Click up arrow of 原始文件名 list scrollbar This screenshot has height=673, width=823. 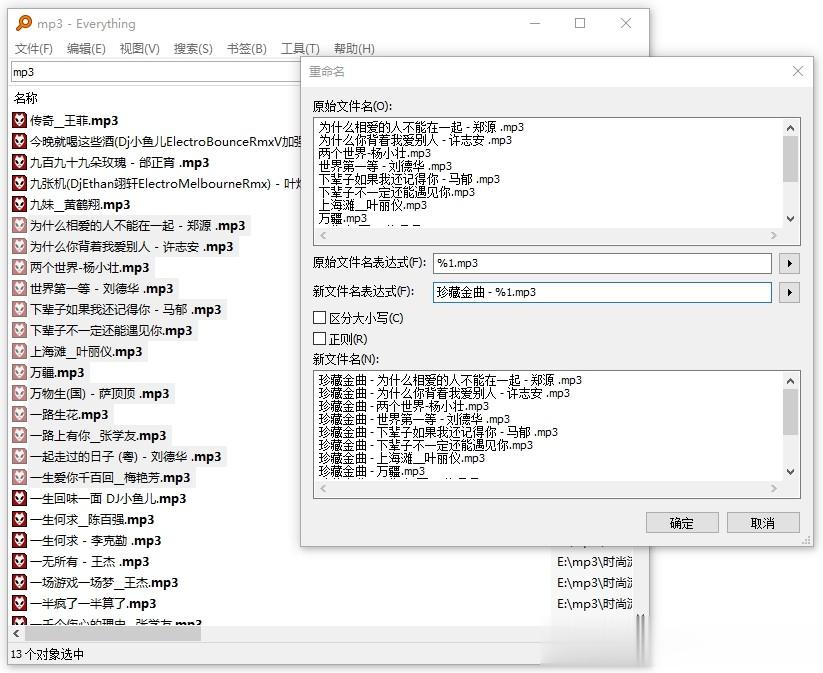click(790, 128)
